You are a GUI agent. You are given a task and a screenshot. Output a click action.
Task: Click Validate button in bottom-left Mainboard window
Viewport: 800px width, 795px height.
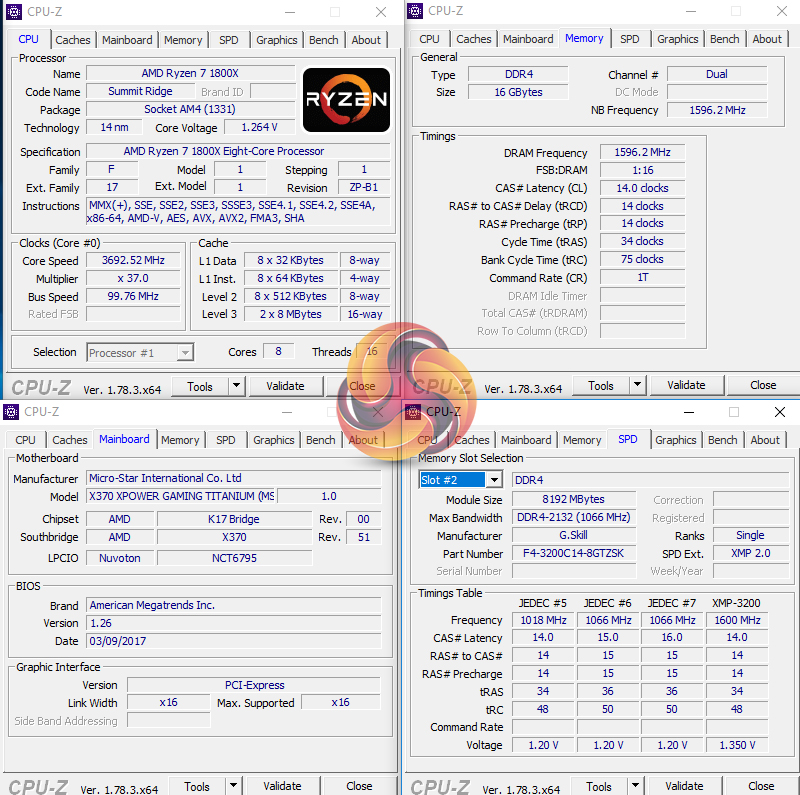[282, 786]
